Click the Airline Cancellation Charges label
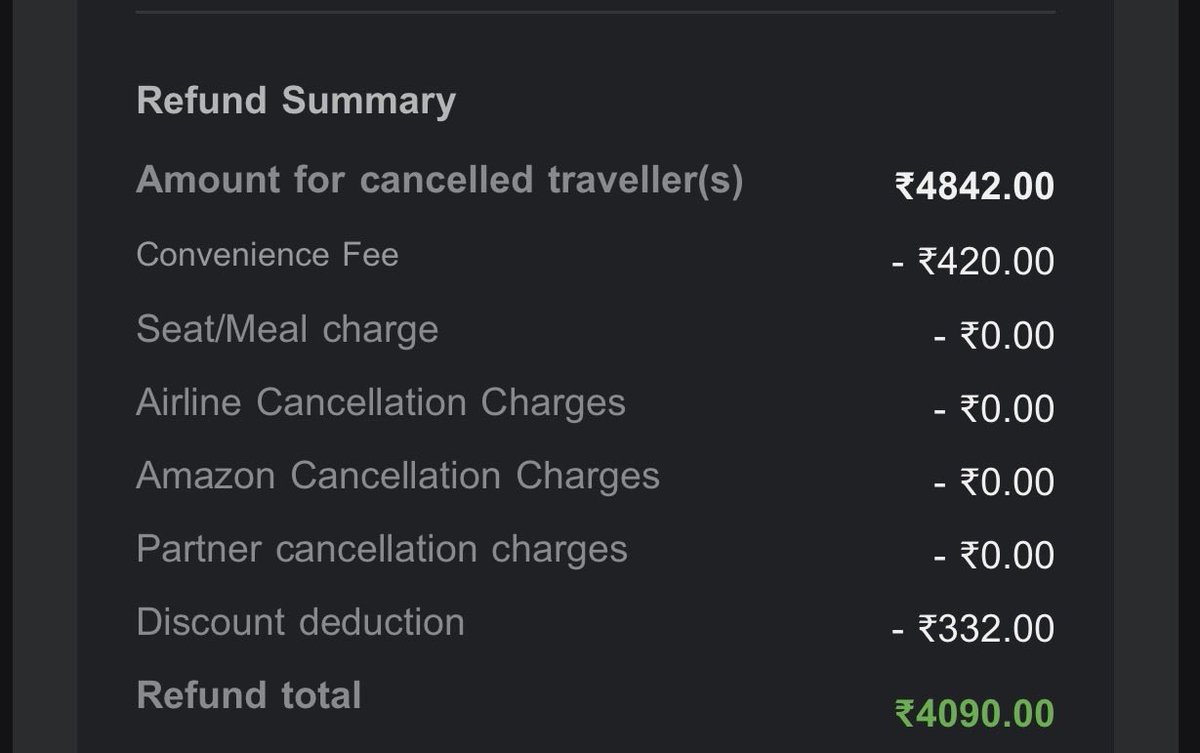 [381, 402]
